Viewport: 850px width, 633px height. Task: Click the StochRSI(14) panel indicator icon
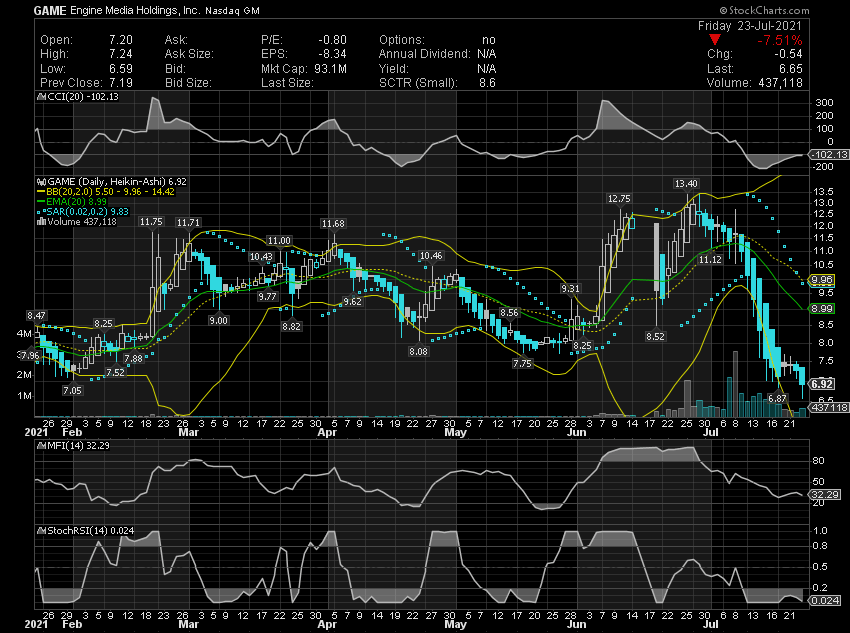42,531
